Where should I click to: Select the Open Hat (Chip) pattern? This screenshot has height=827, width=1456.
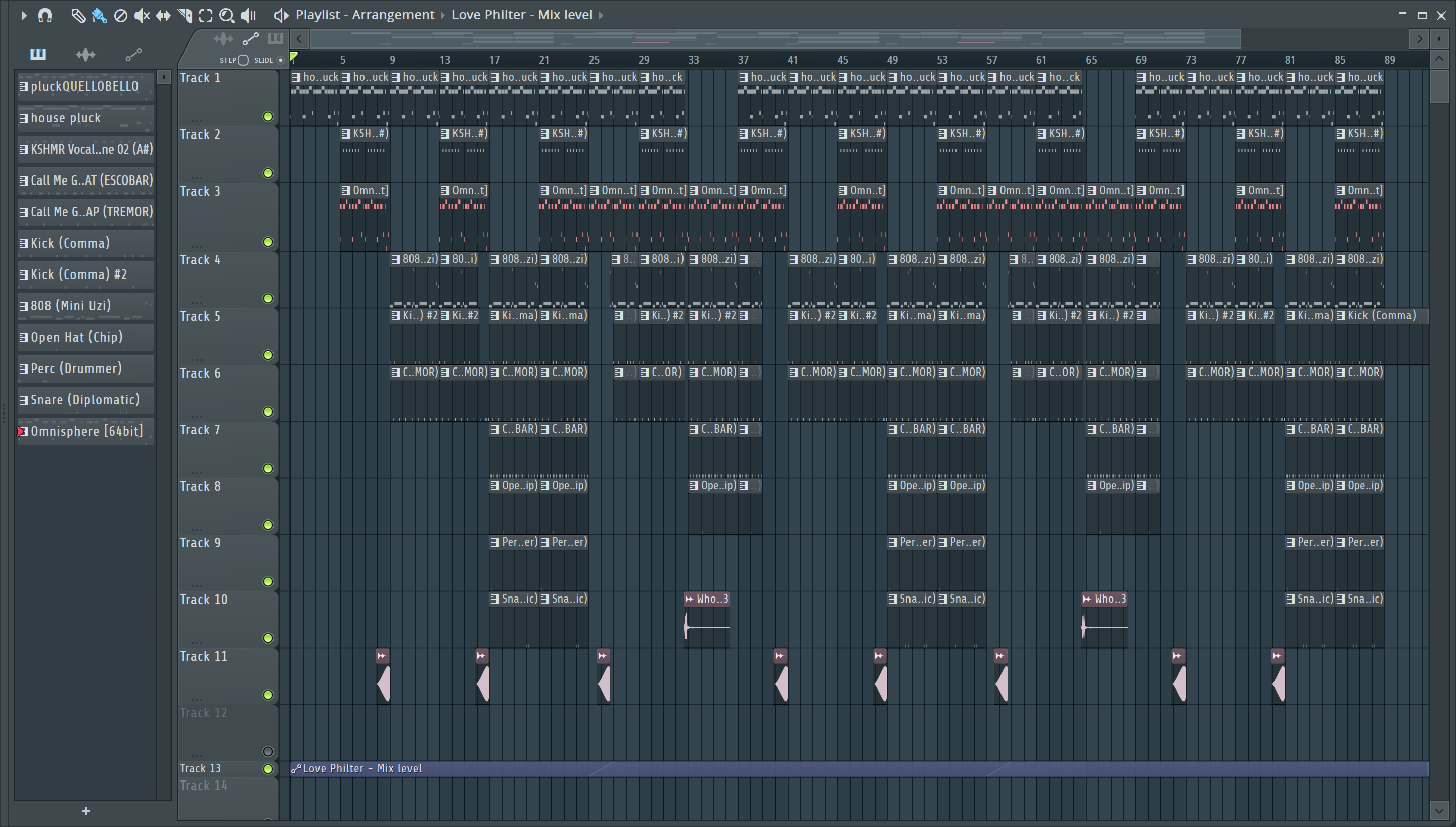click(x=86, y=337)
